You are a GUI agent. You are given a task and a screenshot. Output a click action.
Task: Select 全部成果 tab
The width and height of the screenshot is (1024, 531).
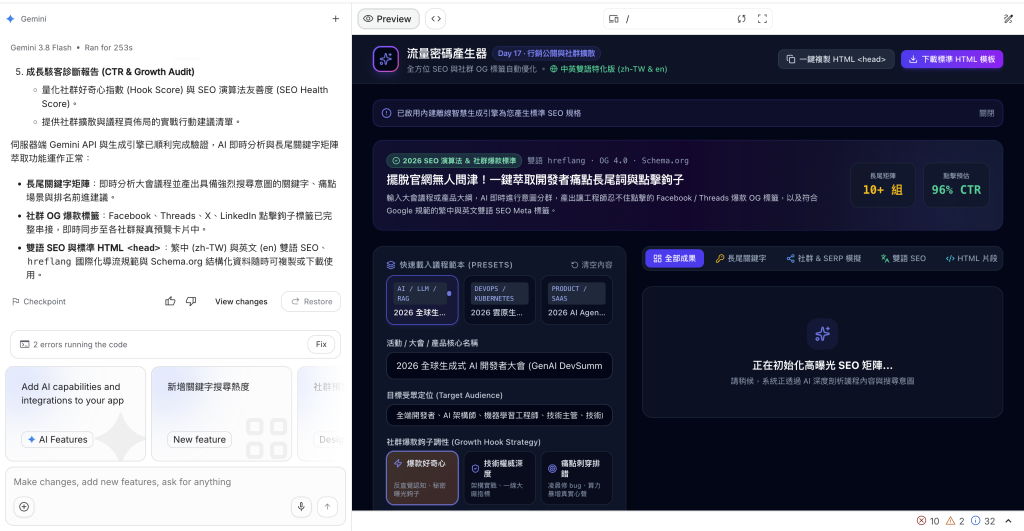(x=675, y=259)
